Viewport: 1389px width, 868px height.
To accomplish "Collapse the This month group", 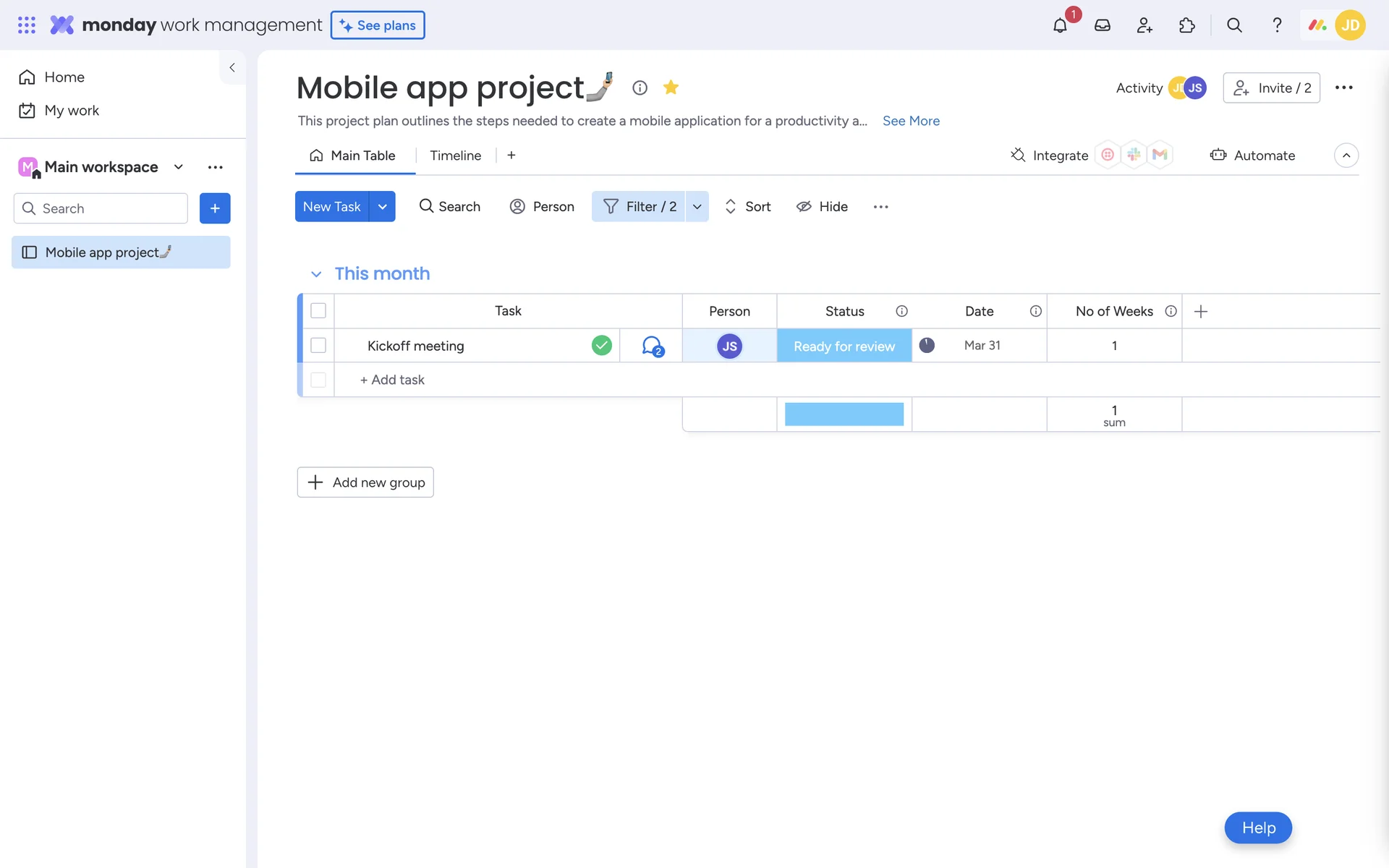I will coord(316,274).
